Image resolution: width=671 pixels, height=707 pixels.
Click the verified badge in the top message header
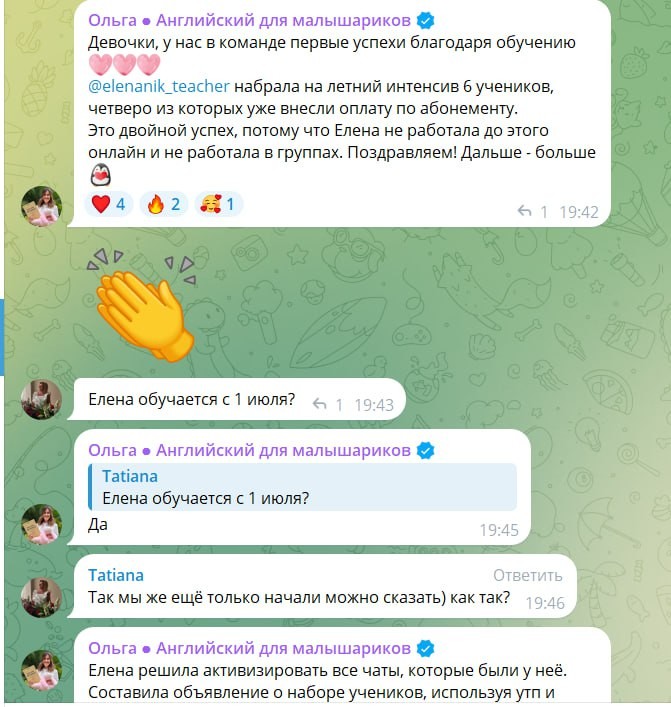[x=425, y=21]
